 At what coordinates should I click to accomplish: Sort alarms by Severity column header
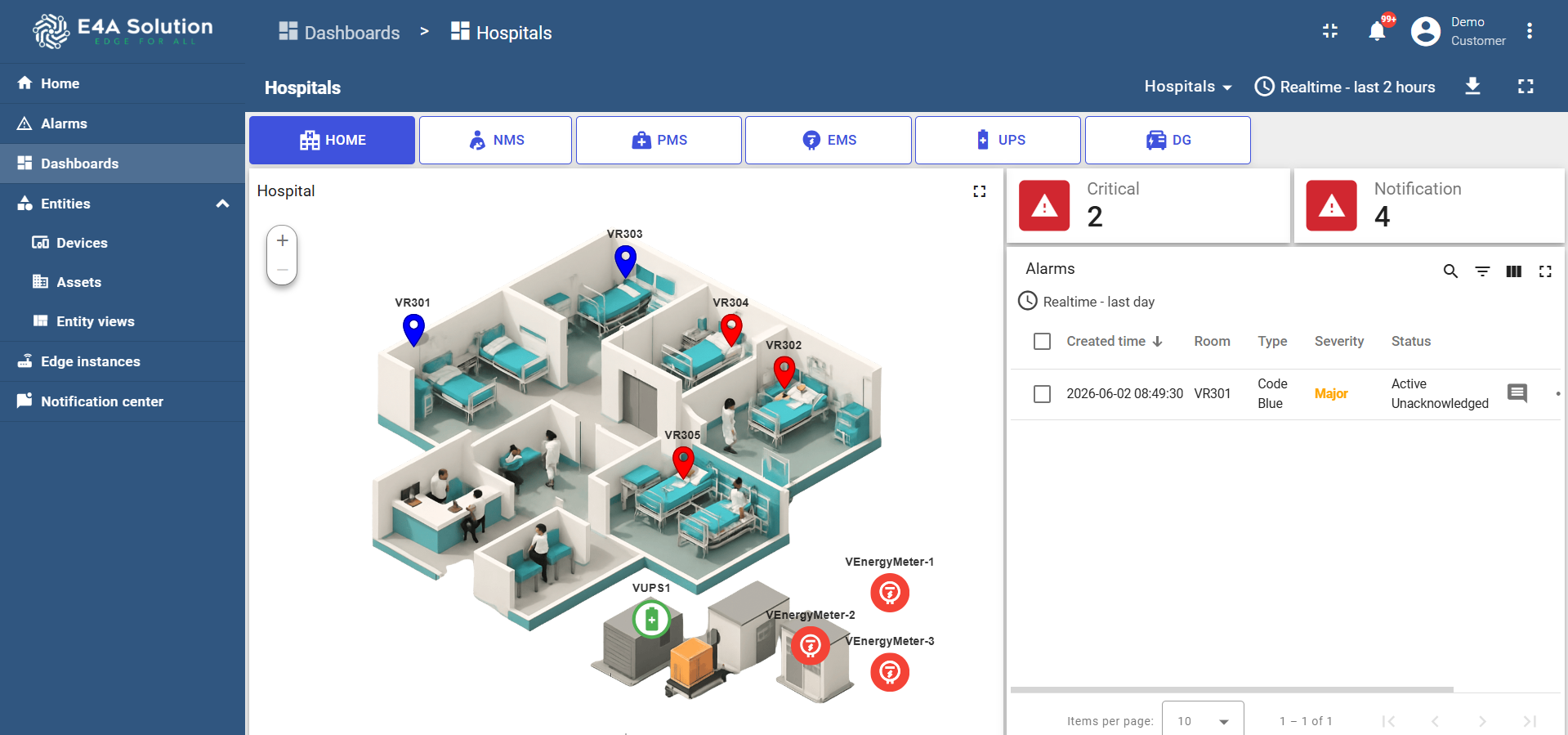click(1338, 341)
